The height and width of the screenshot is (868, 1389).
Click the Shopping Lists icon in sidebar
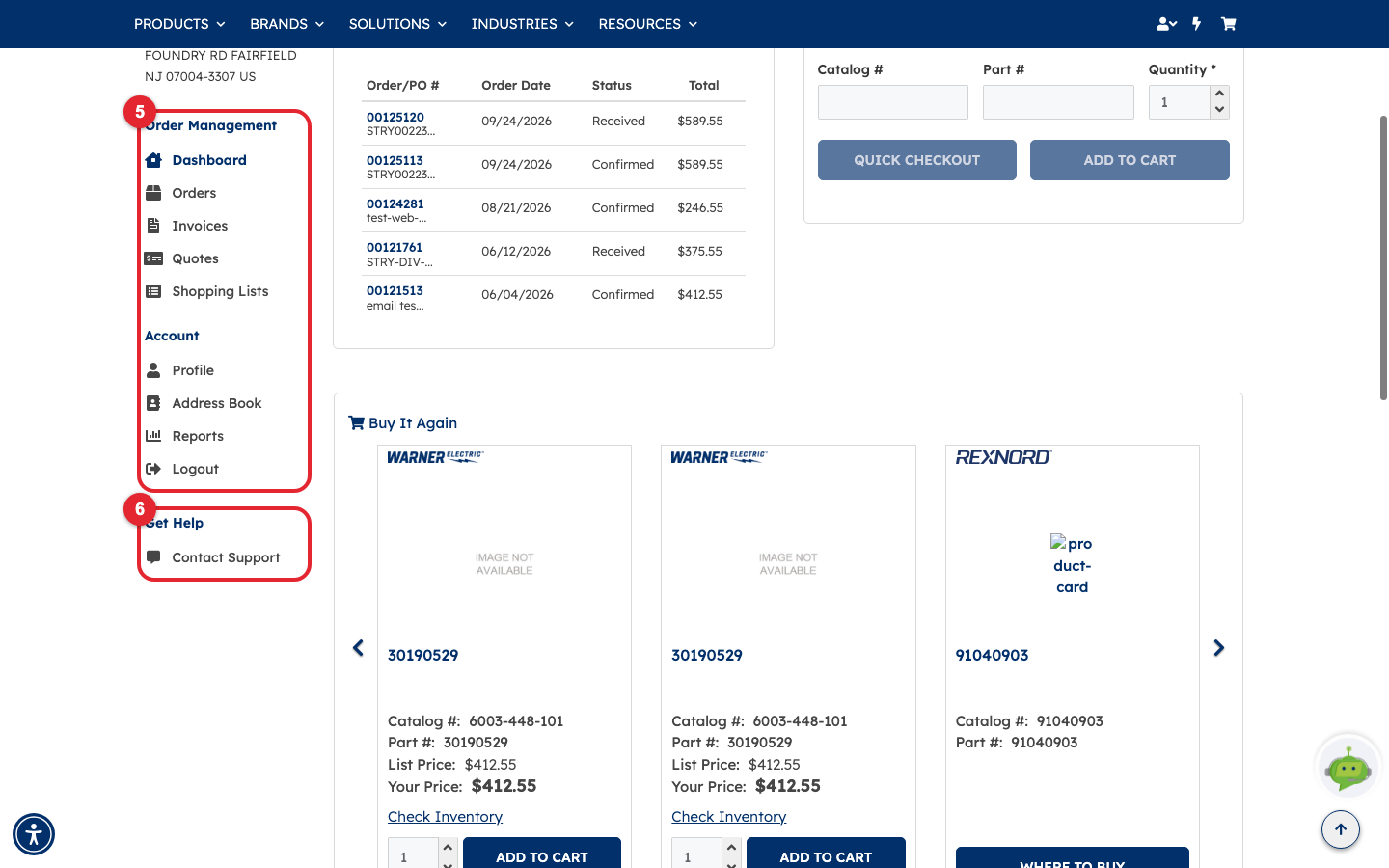click(x=153, y=291)
